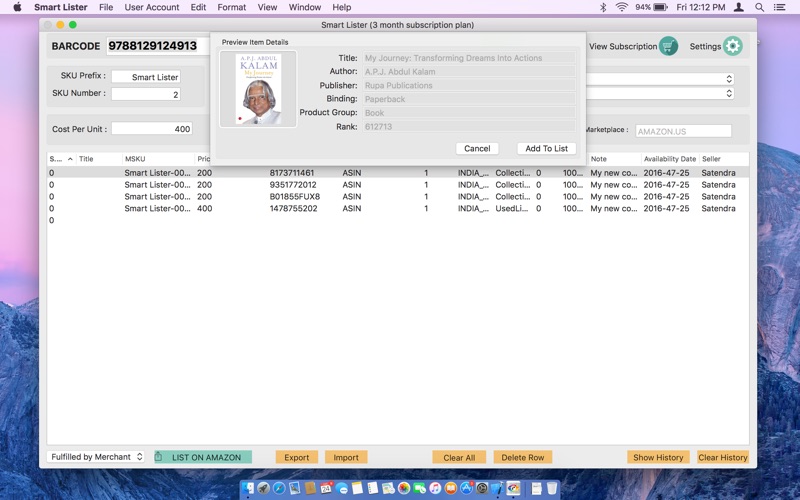Open the Window menu
Image resolution: width=800 pixels, height=500 pixels.
305,7
